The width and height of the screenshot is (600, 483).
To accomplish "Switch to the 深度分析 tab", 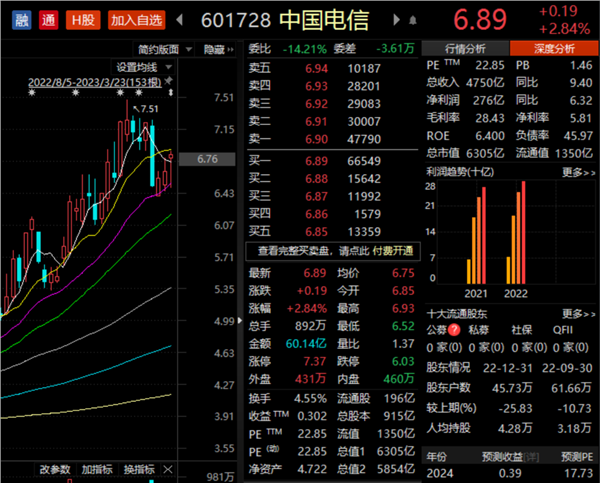I will (x=552, y=48).
